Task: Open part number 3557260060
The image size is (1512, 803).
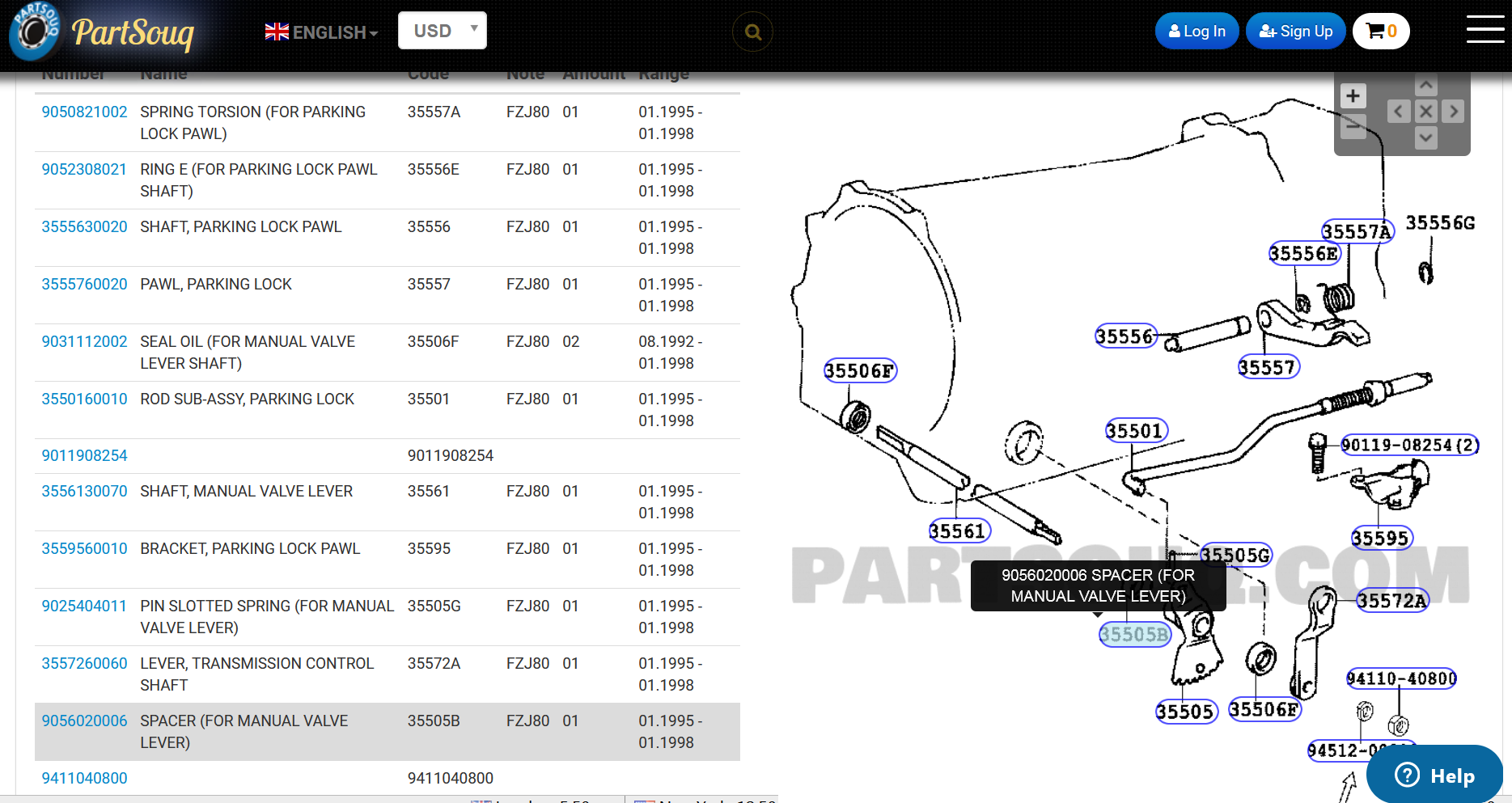Action: pyautogui.click(x=85, y=663)
